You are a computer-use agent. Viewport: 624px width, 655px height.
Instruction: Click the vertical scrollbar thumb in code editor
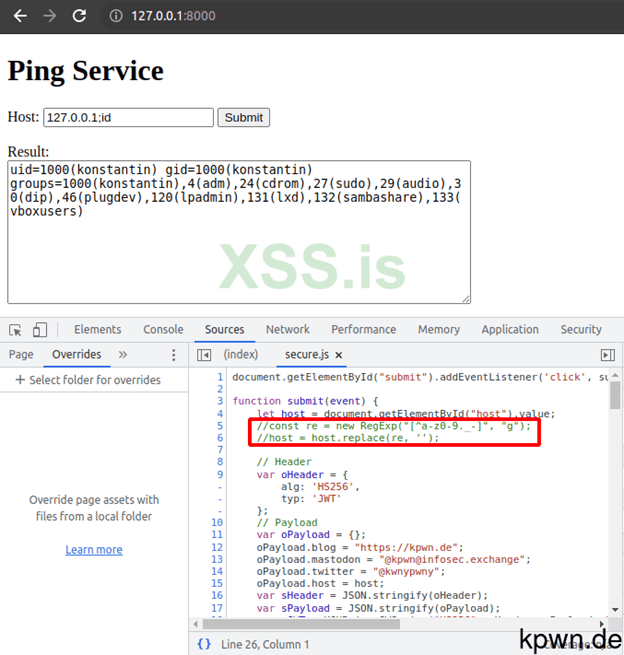tap(615, 395)
